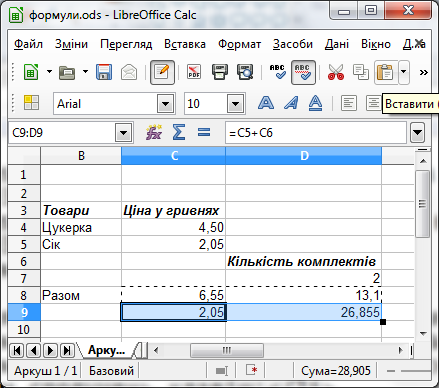Image resolution: width=439 pixels, height=388 pixels.
Task: Expand the font size 10 dropdown
Action: point(235,104)
